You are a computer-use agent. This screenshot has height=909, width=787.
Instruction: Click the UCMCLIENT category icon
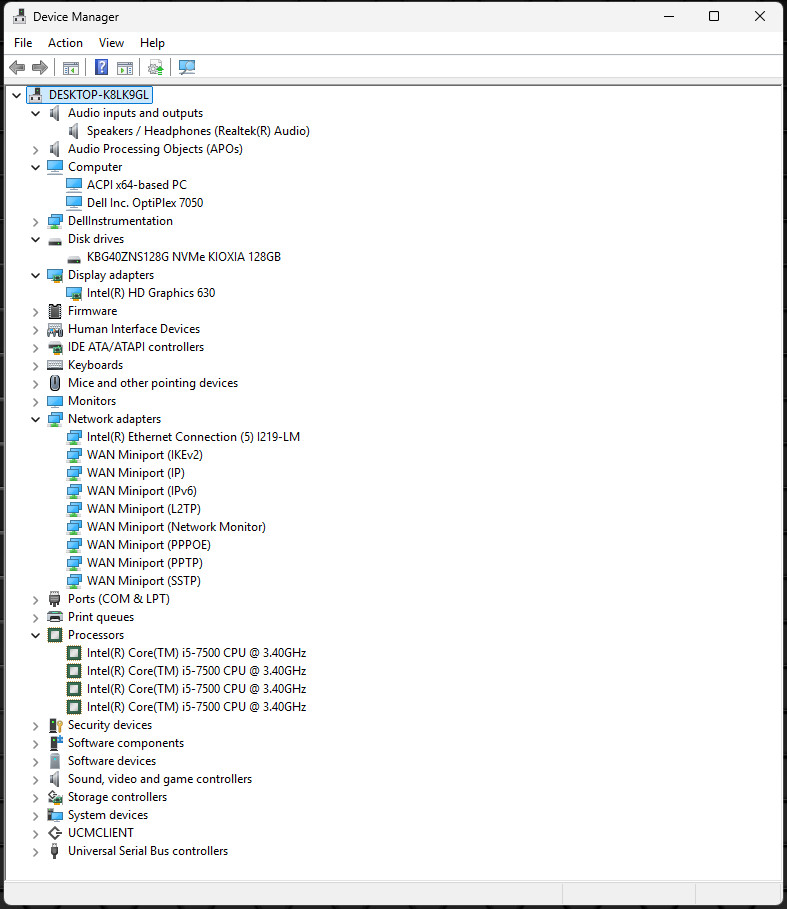54,833
